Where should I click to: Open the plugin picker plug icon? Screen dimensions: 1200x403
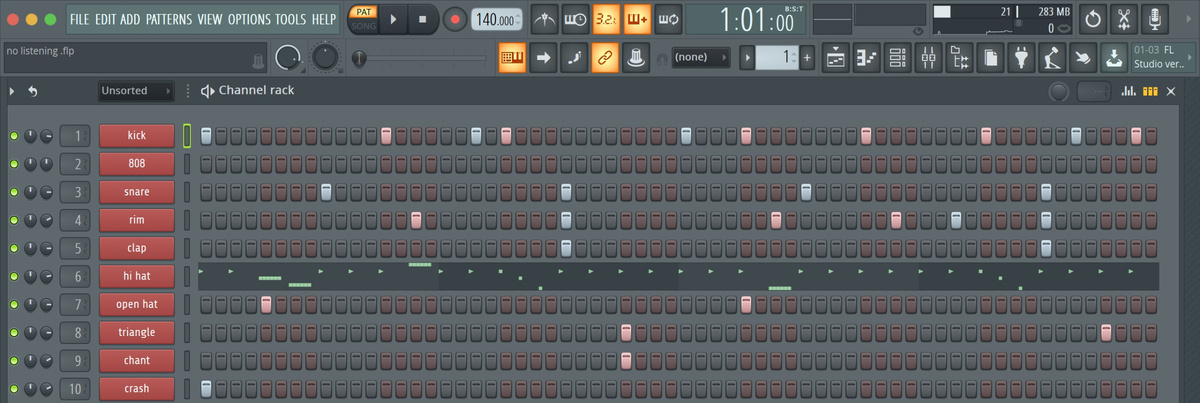(1022, 58)
